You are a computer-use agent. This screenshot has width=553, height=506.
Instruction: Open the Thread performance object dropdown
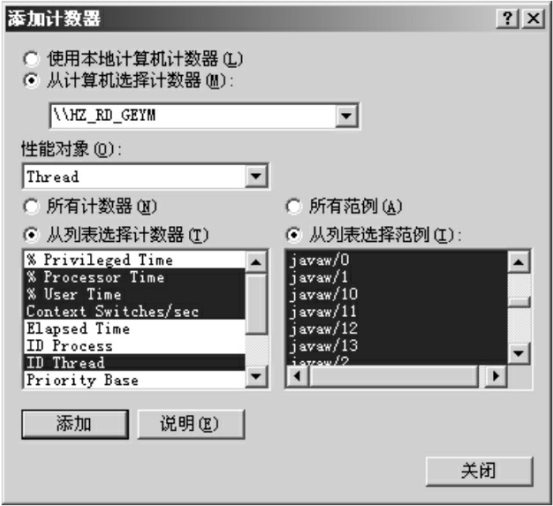256,176
